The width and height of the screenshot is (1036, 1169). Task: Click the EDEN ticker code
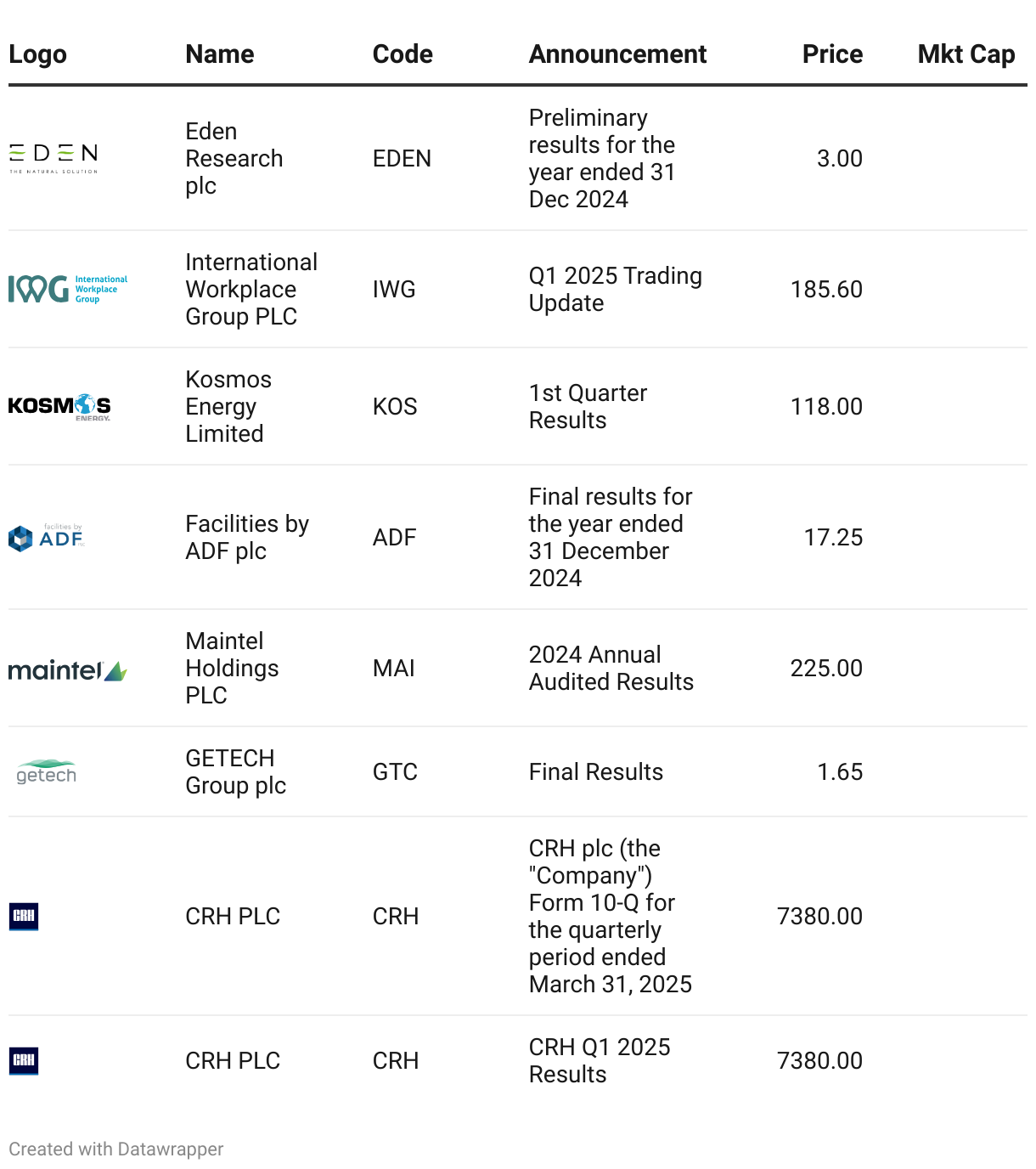[x=402, y=159]
